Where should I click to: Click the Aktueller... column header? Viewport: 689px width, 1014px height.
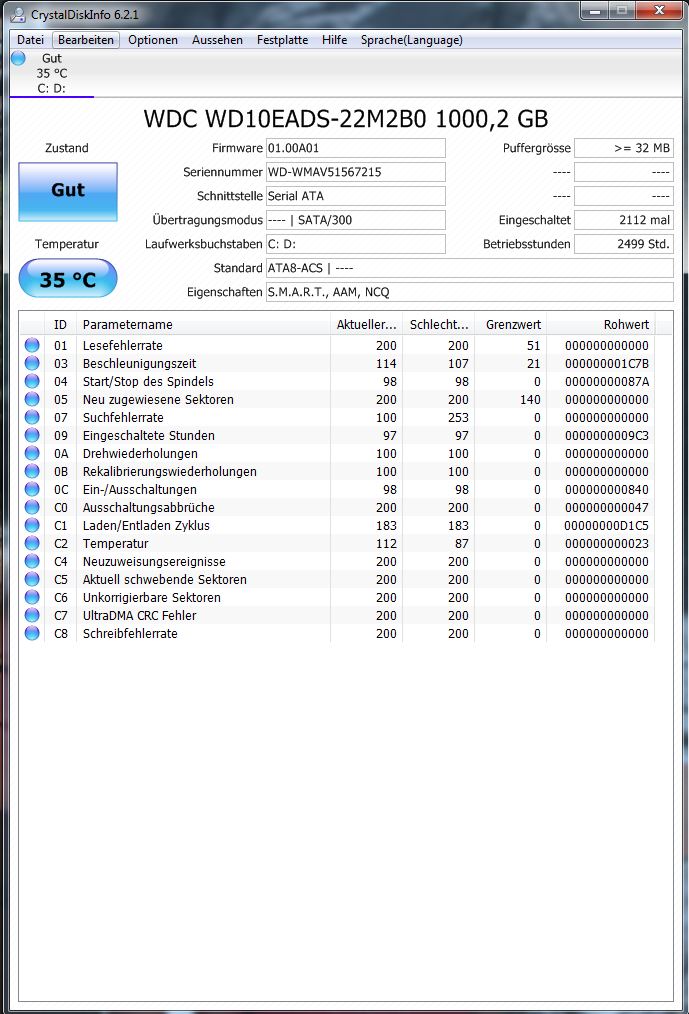click(366, 325)
